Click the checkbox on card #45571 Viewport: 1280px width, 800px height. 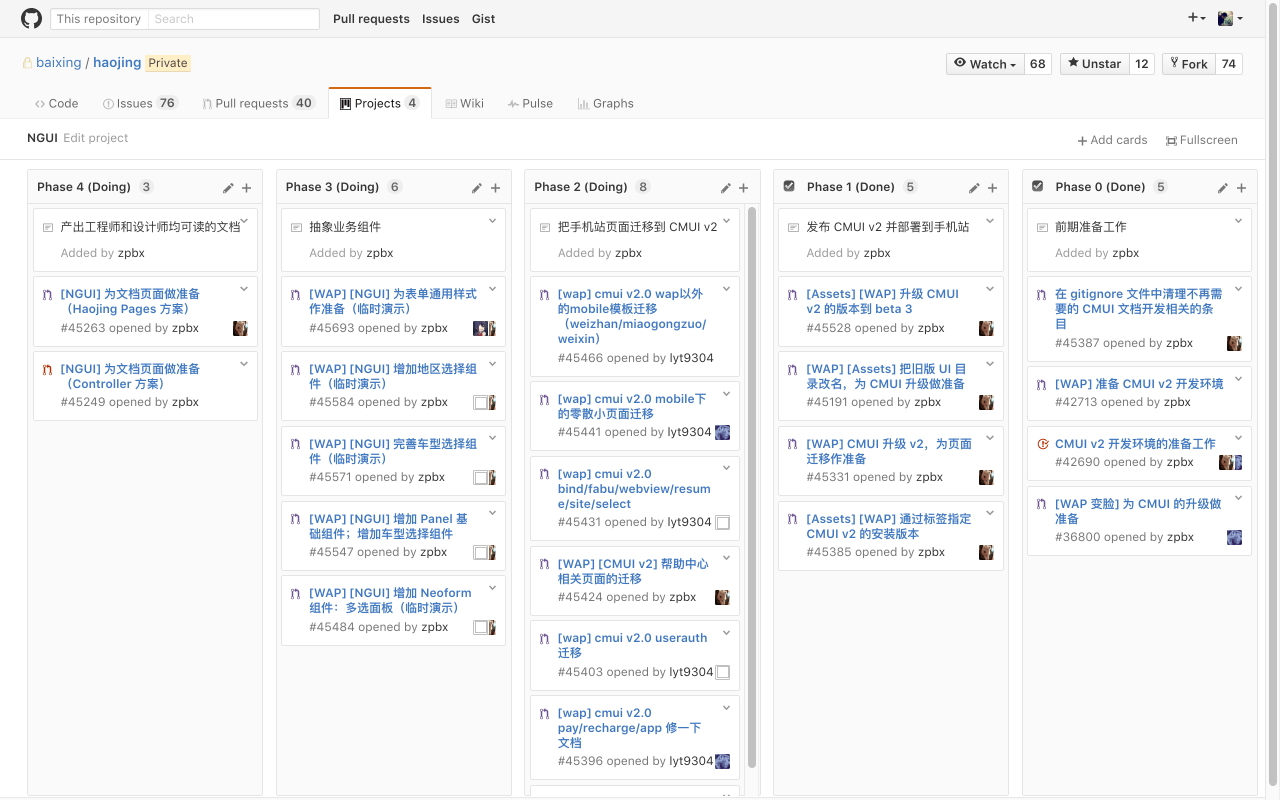(480, 477)
